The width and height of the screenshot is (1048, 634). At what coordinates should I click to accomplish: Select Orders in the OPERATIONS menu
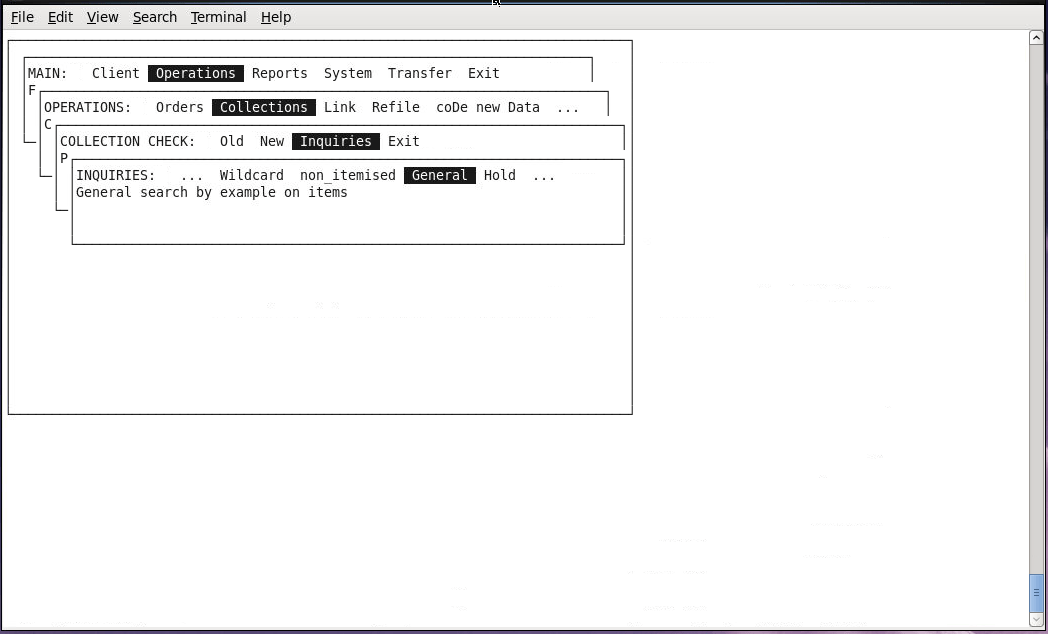tap(179, 107)
